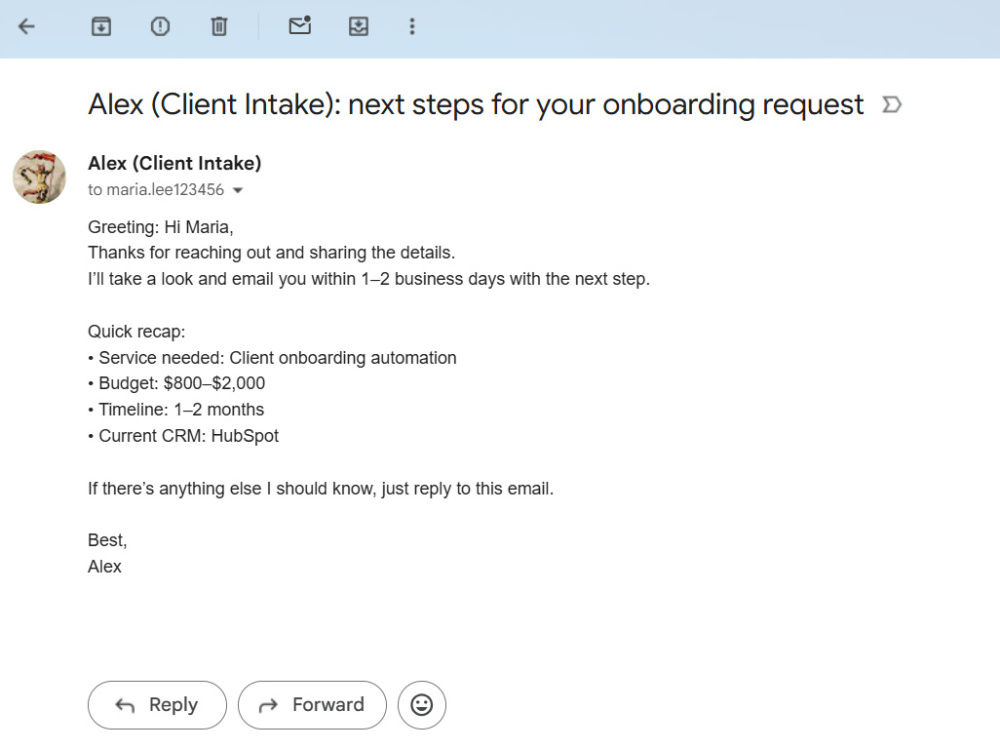The image size is (1000, 750).
Task: Go back to inbox with the back arrow
Action: click(26, 26)
